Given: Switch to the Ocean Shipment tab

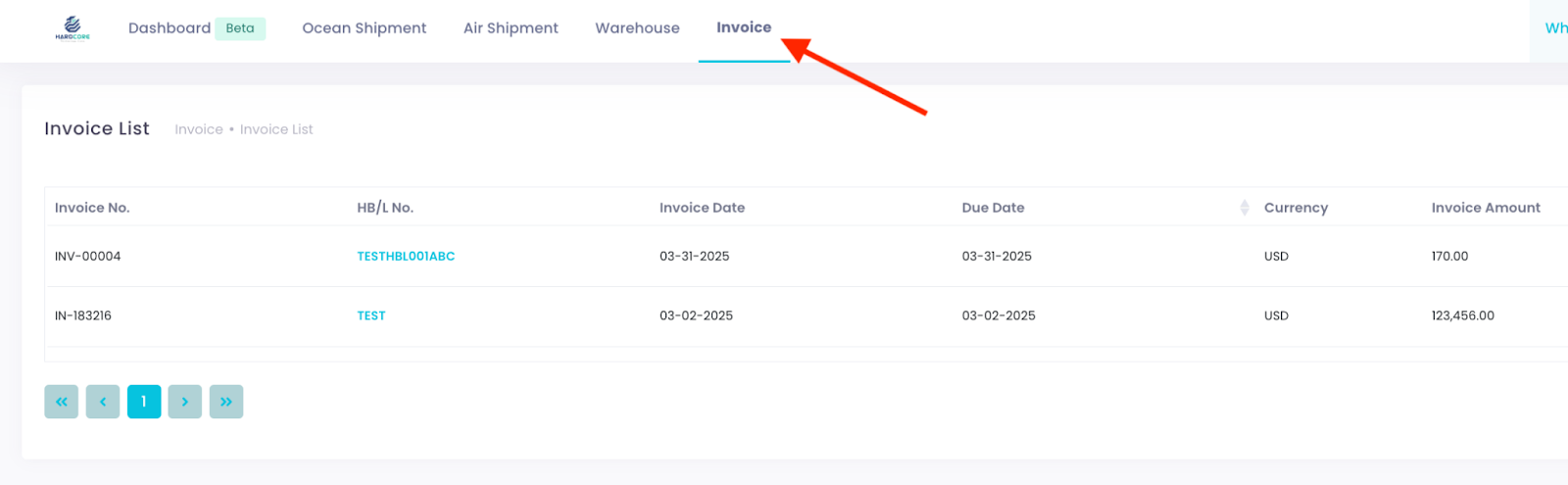Looking at the screenshot, I should pyautogui.click(x=364, y=28).
